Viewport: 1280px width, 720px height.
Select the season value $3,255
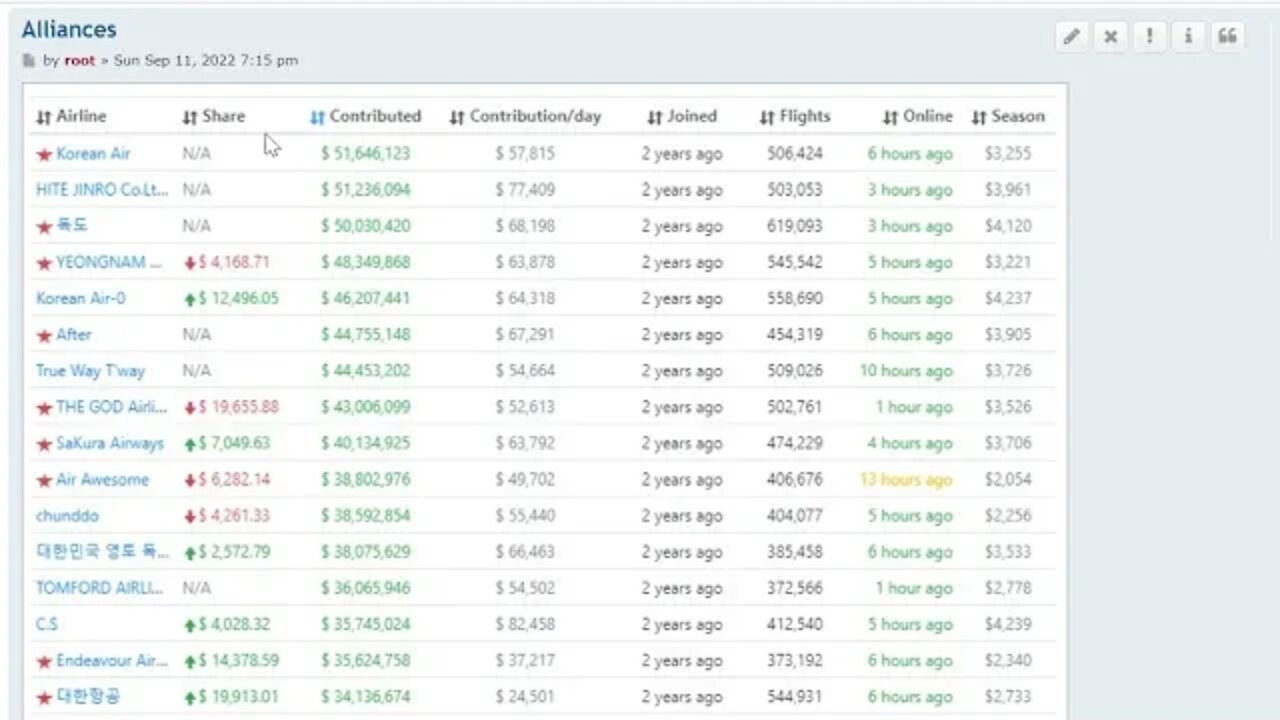click(x=1008, y=154)
